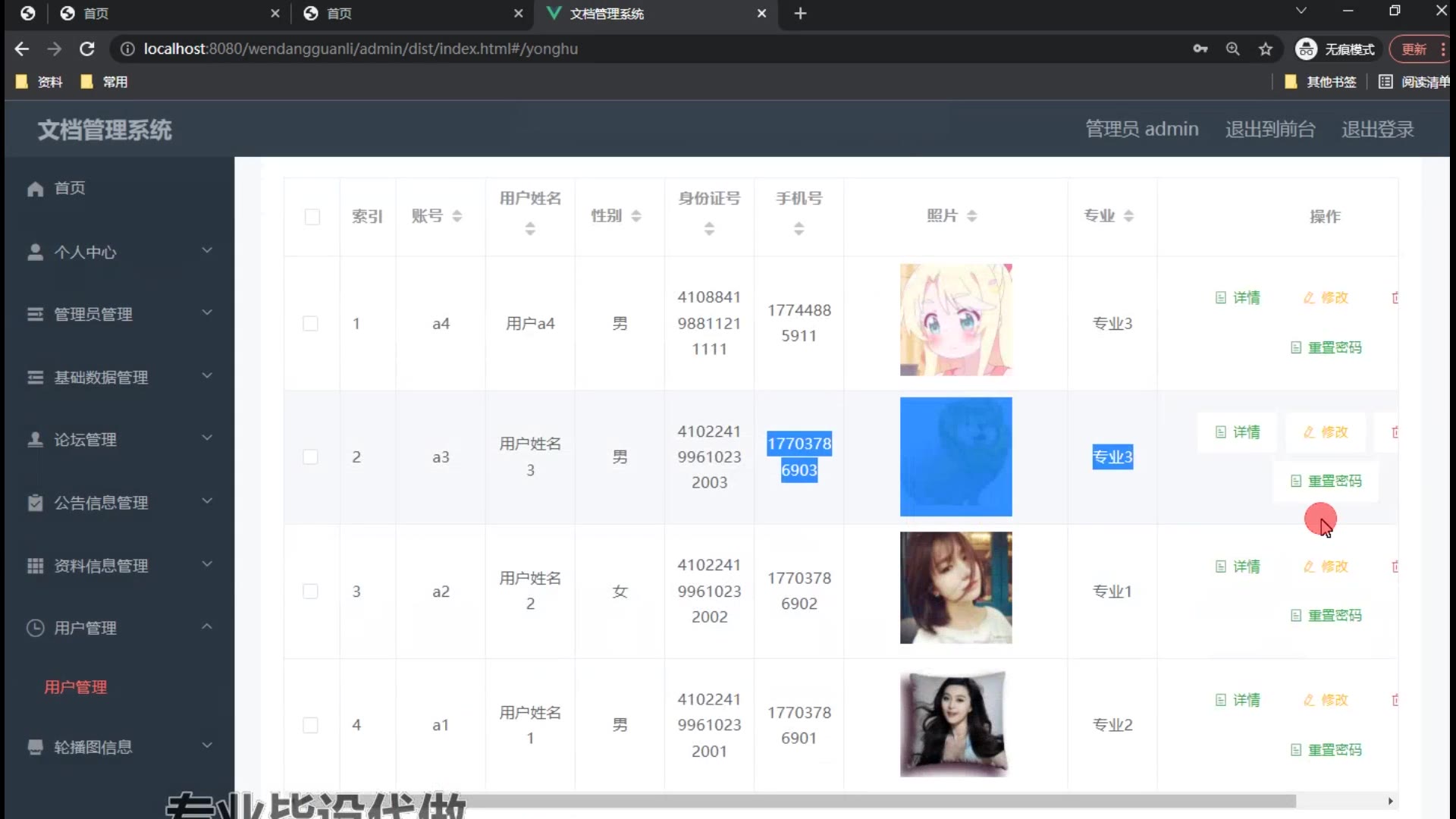This screenshot has height=819, width=1456.
Task: Click the home icon beside 首页 in sidebar
Action: click(x=35, y=188)
